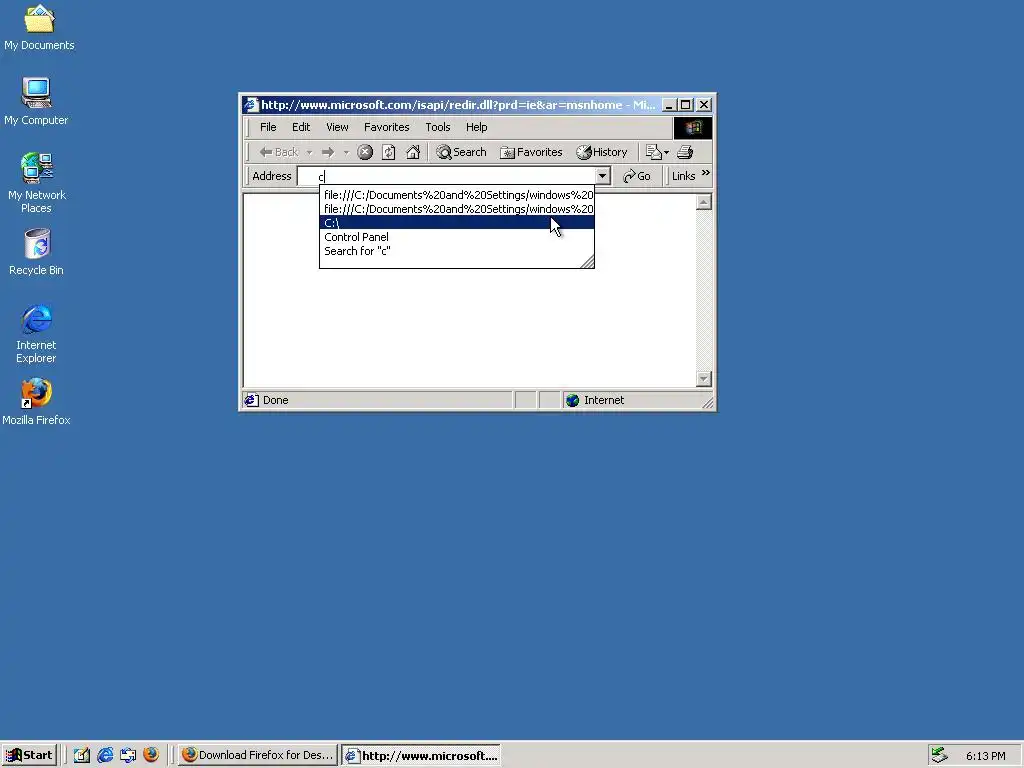Click the http://www.microsoft taskbar button
This screenshot has height=768, width=1024.
pyautogui.click(x=421, y=755)
